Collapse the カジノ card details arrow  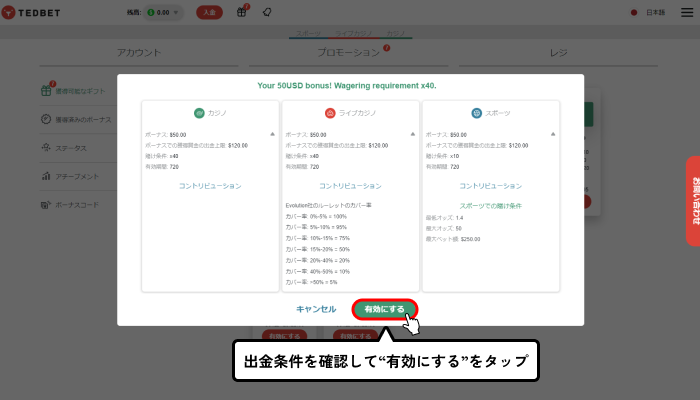pyautogui.click(x=272, y=134)
